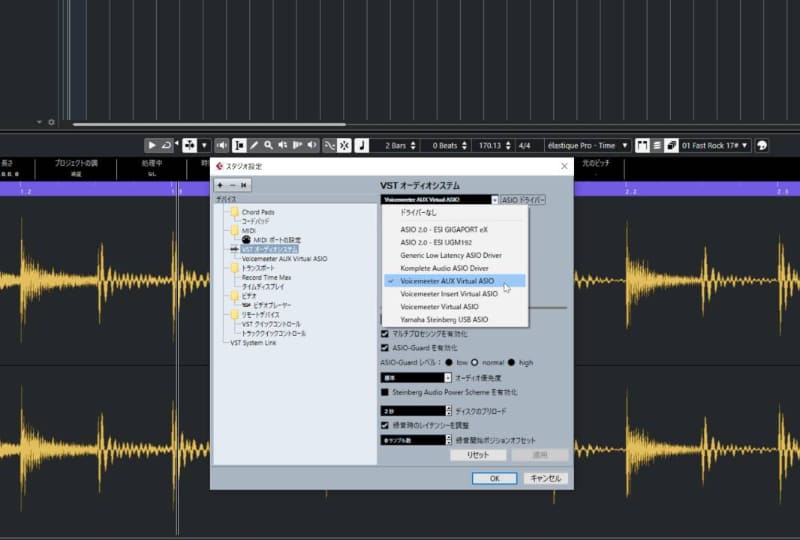Choose Generic Low Latency ASIO Driver
800x540 pixels.
[456, 255]
